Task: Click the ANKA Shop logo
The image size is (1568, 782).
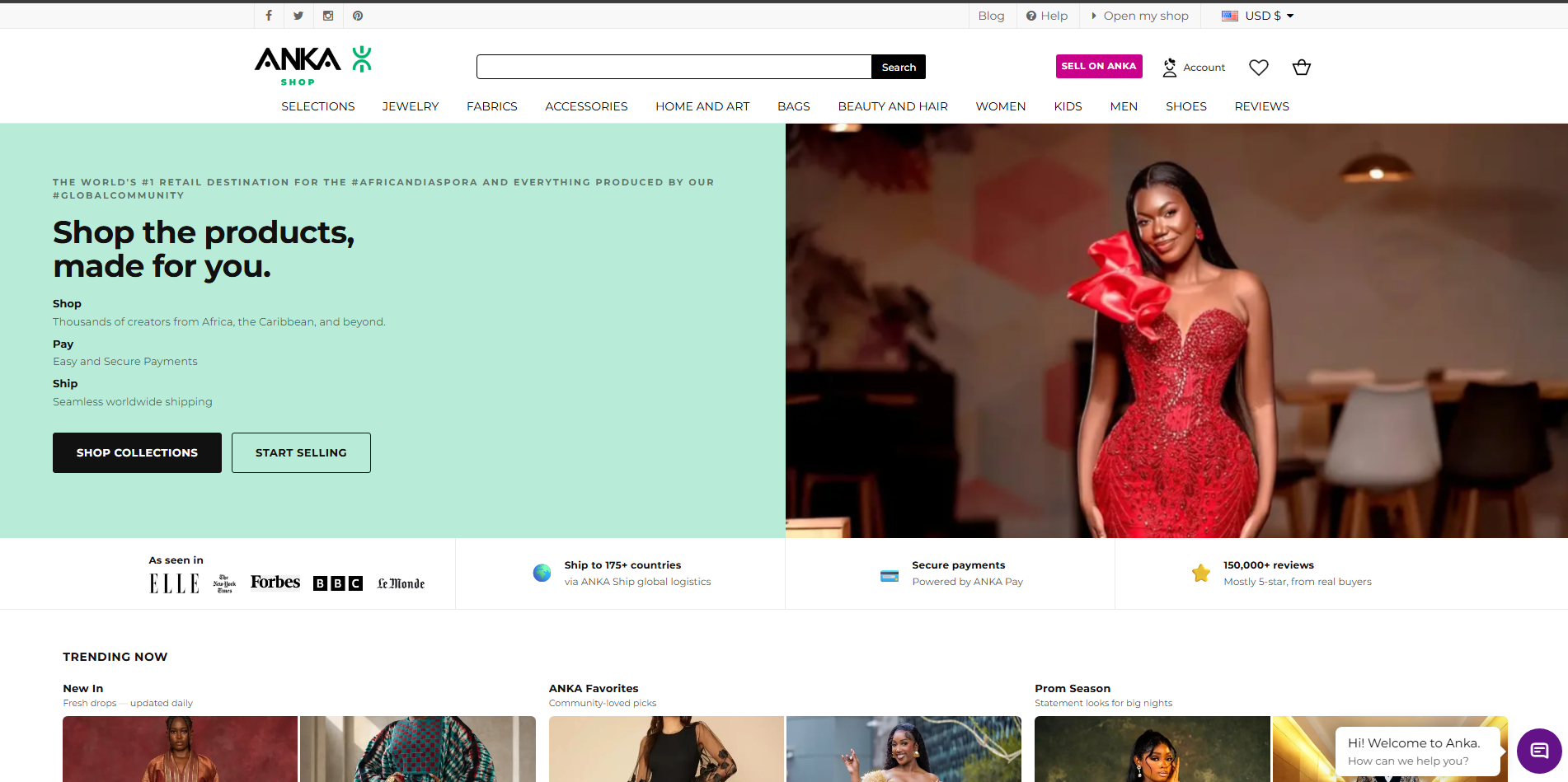Action: click(x=313, y=66)
